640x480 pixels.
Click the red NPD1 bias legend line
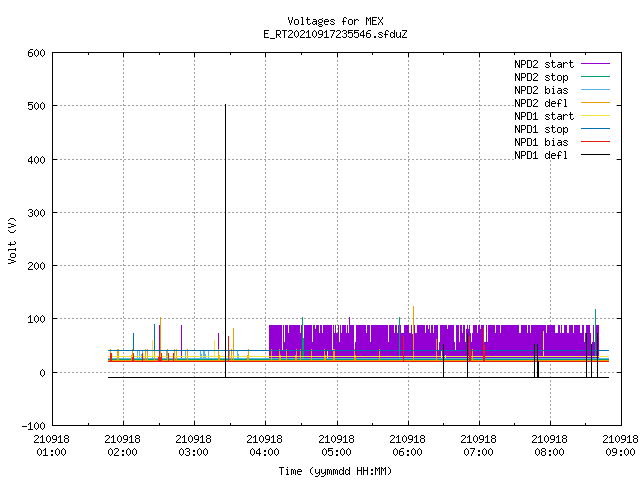pyautogui.click(x=595, y=142)
